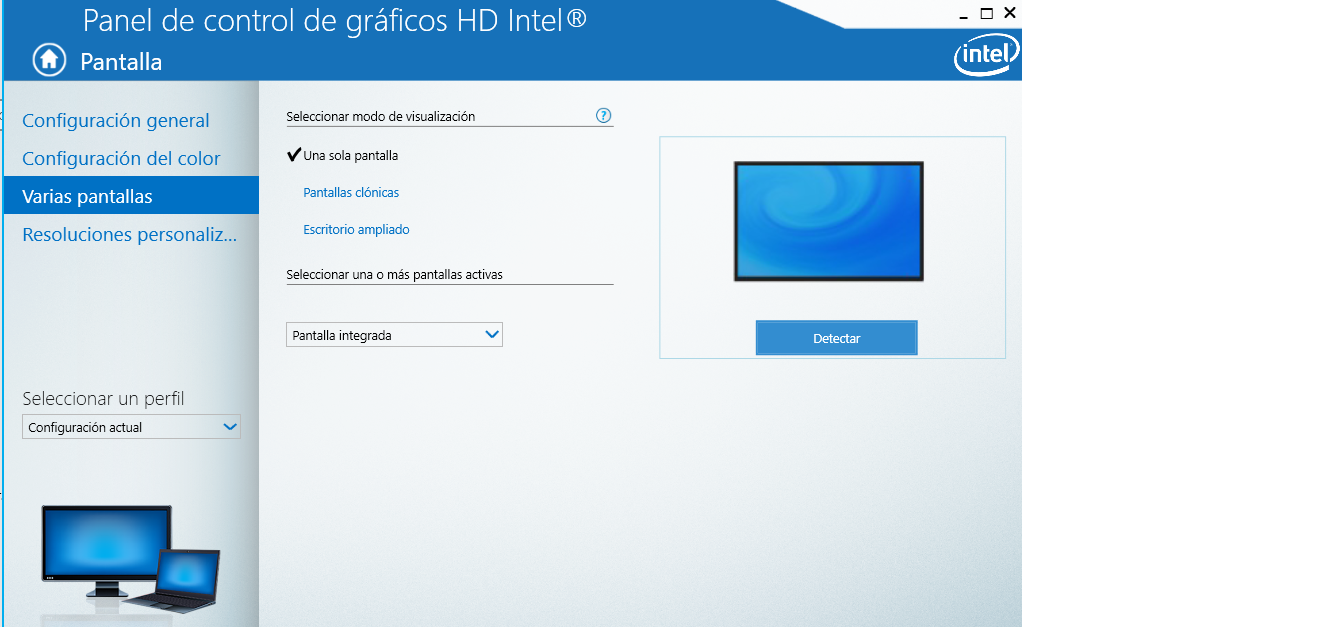Screen dimensions: 1340x627
Task: Click the monitor preview thumbnail
Action: click(828, 221)
